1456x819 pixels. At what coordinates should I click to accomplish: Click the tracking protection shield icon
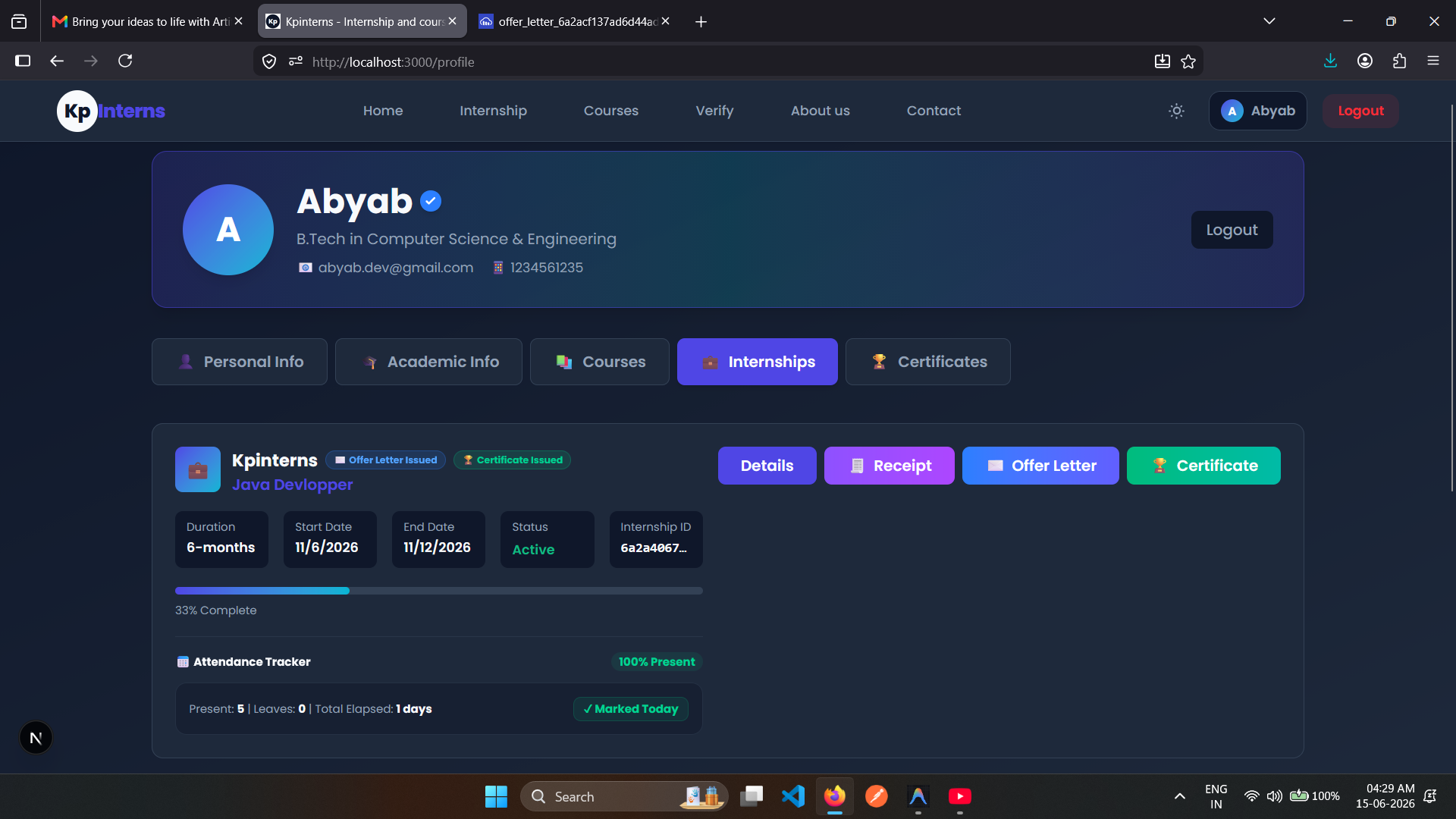click(x=269, y=62)
